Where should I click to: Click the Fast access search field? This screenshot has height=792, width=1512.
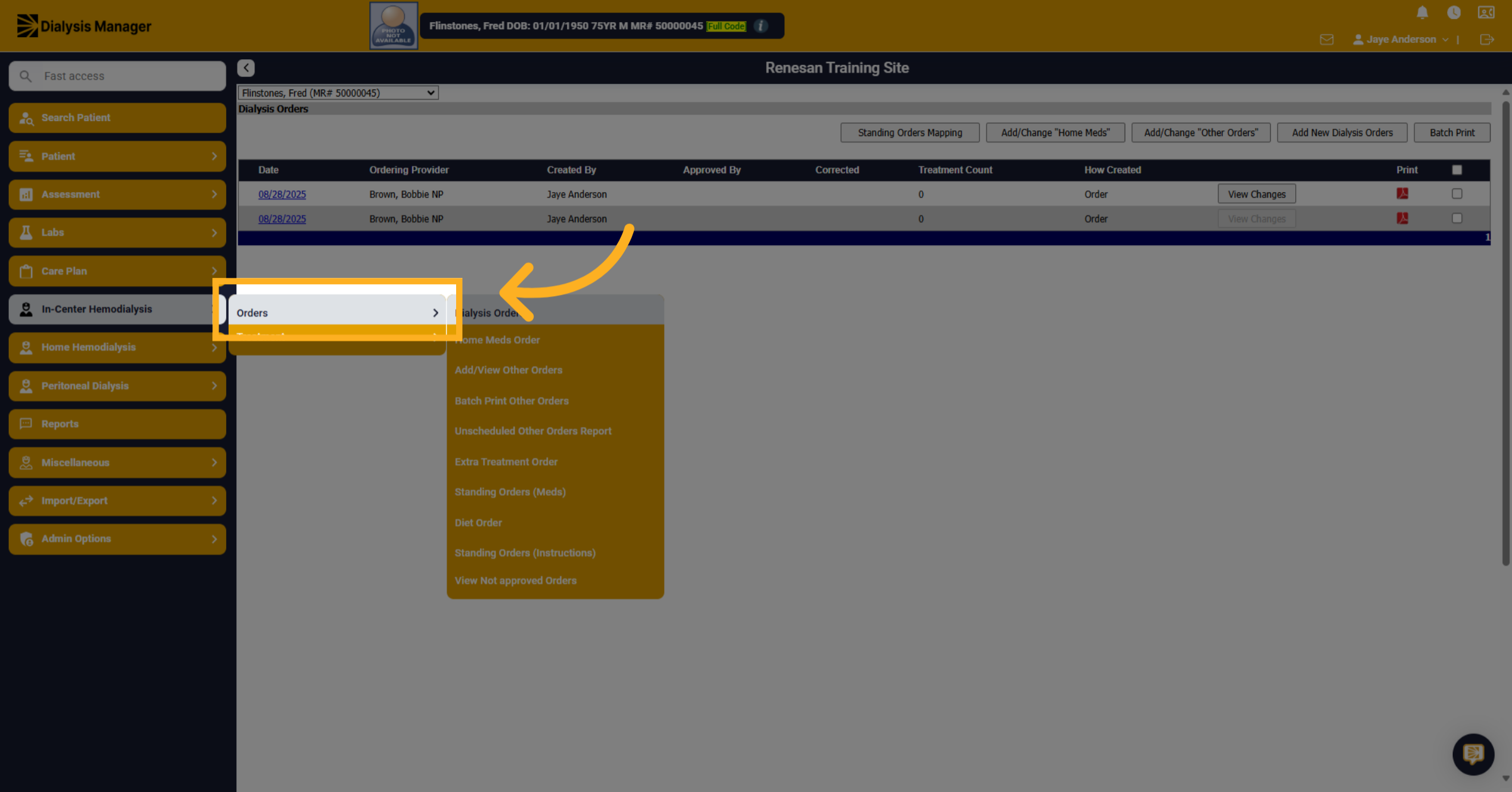point(117,76)
